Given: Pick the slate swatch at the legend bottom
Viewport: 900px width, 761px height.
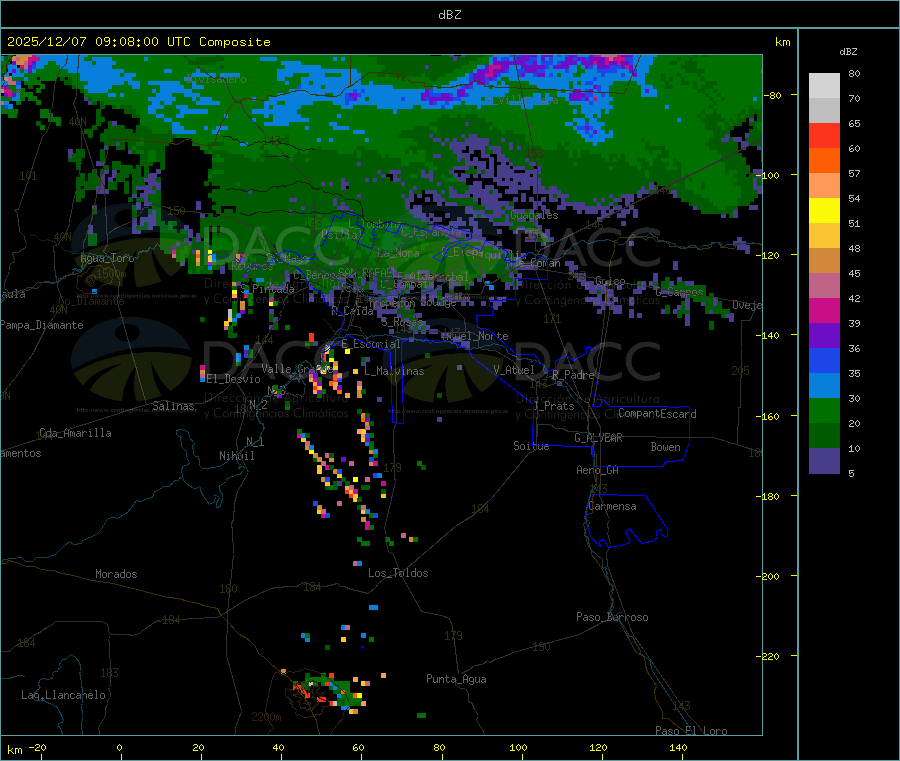Looking at the screenshot, I should point(824,461).
